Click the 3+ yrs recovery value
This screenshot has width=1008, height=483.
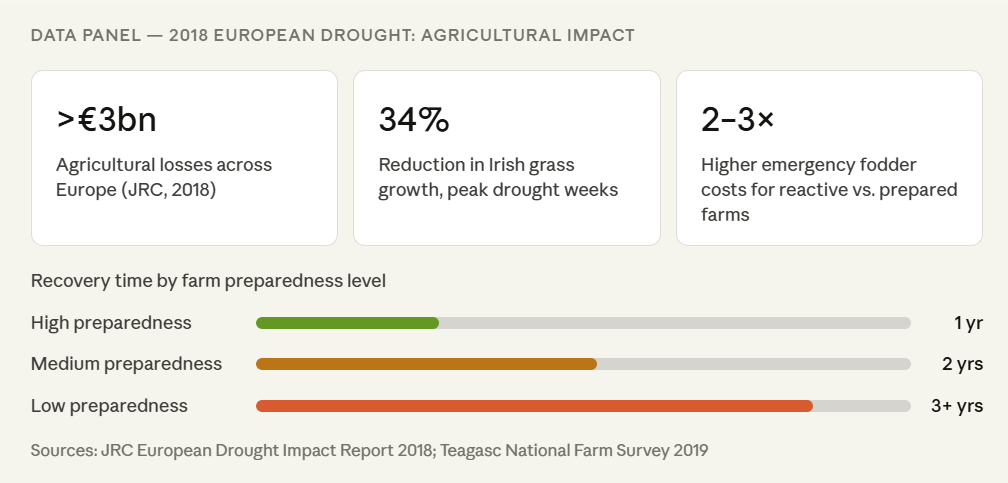coord(957,406)
